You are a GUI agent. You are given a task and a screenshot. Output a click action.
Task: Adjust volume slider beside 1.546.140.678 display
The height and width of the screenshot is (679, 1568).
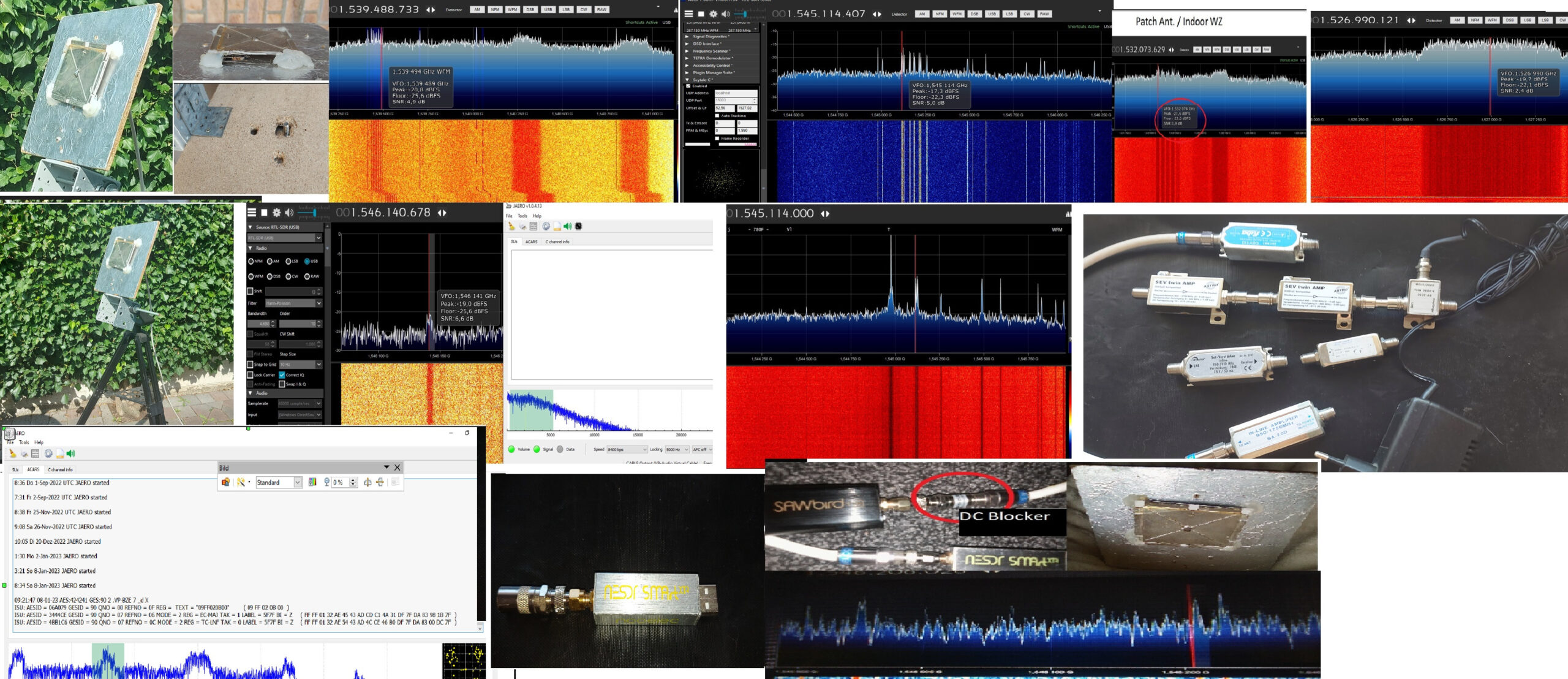click(315, 213)
